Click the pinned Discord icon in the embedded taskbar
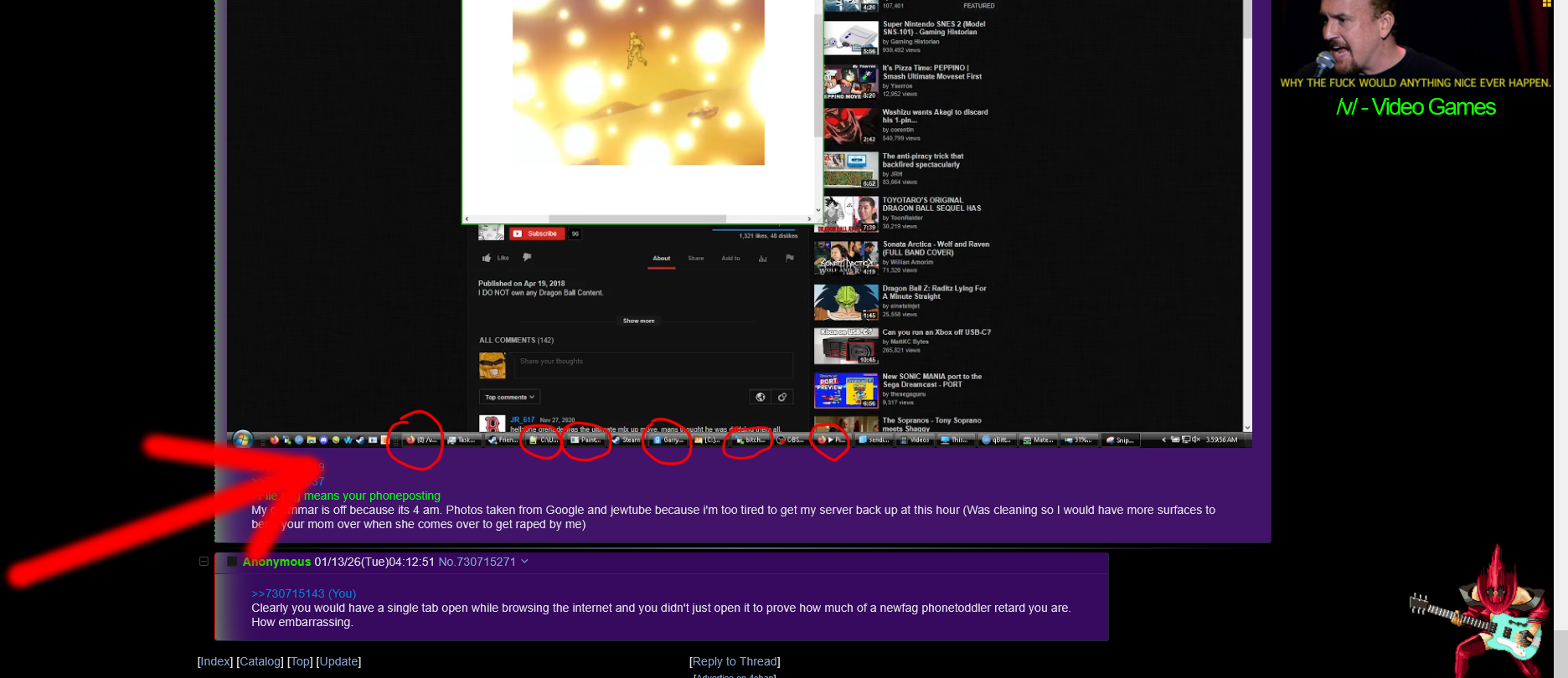The width and height of the screenshot is (1568, 678). click(323, 439)
